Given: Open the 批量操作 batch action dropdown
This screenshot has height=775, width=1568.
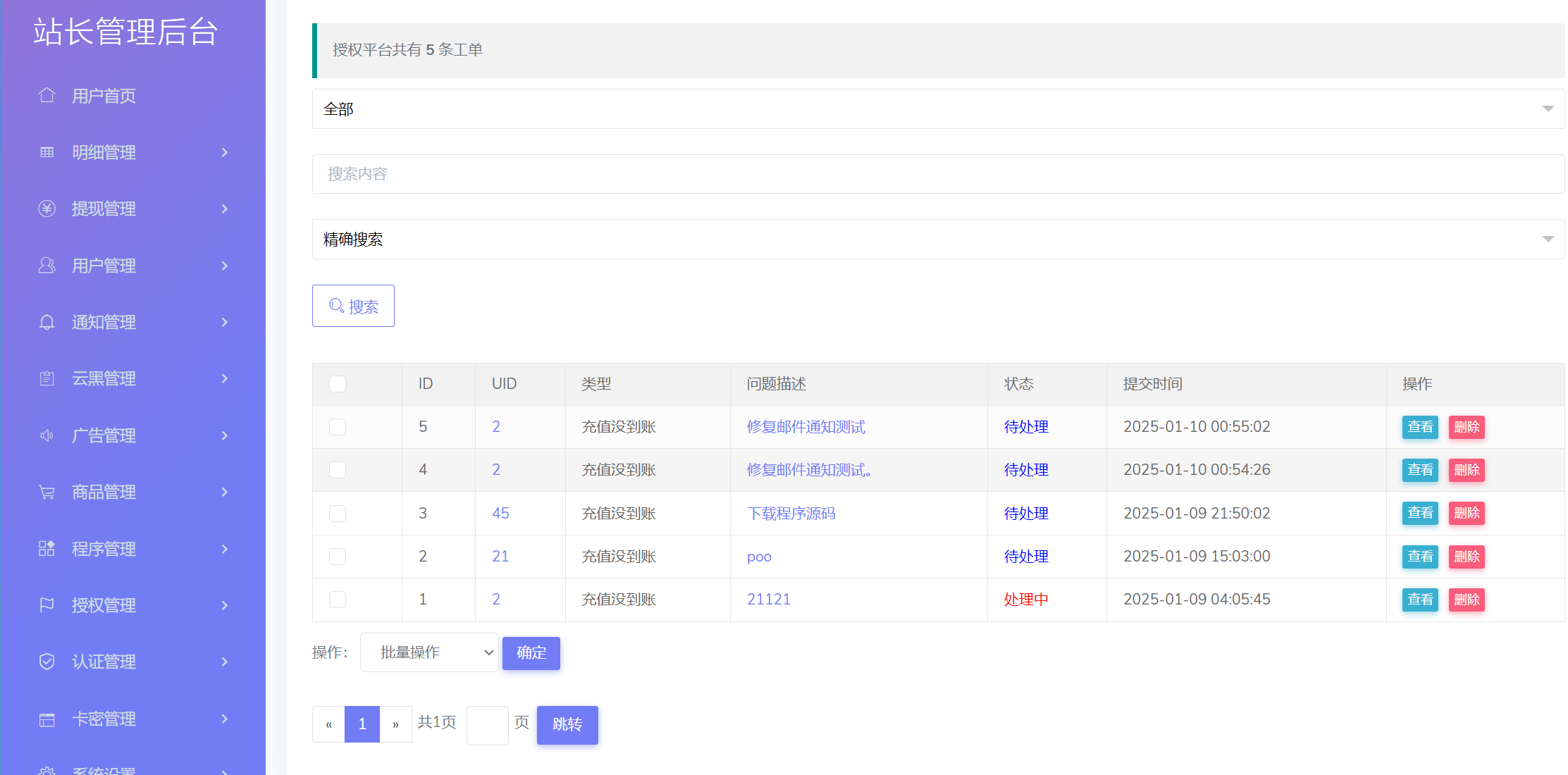Looking at the screenshot, I should [x=429, y=652].
